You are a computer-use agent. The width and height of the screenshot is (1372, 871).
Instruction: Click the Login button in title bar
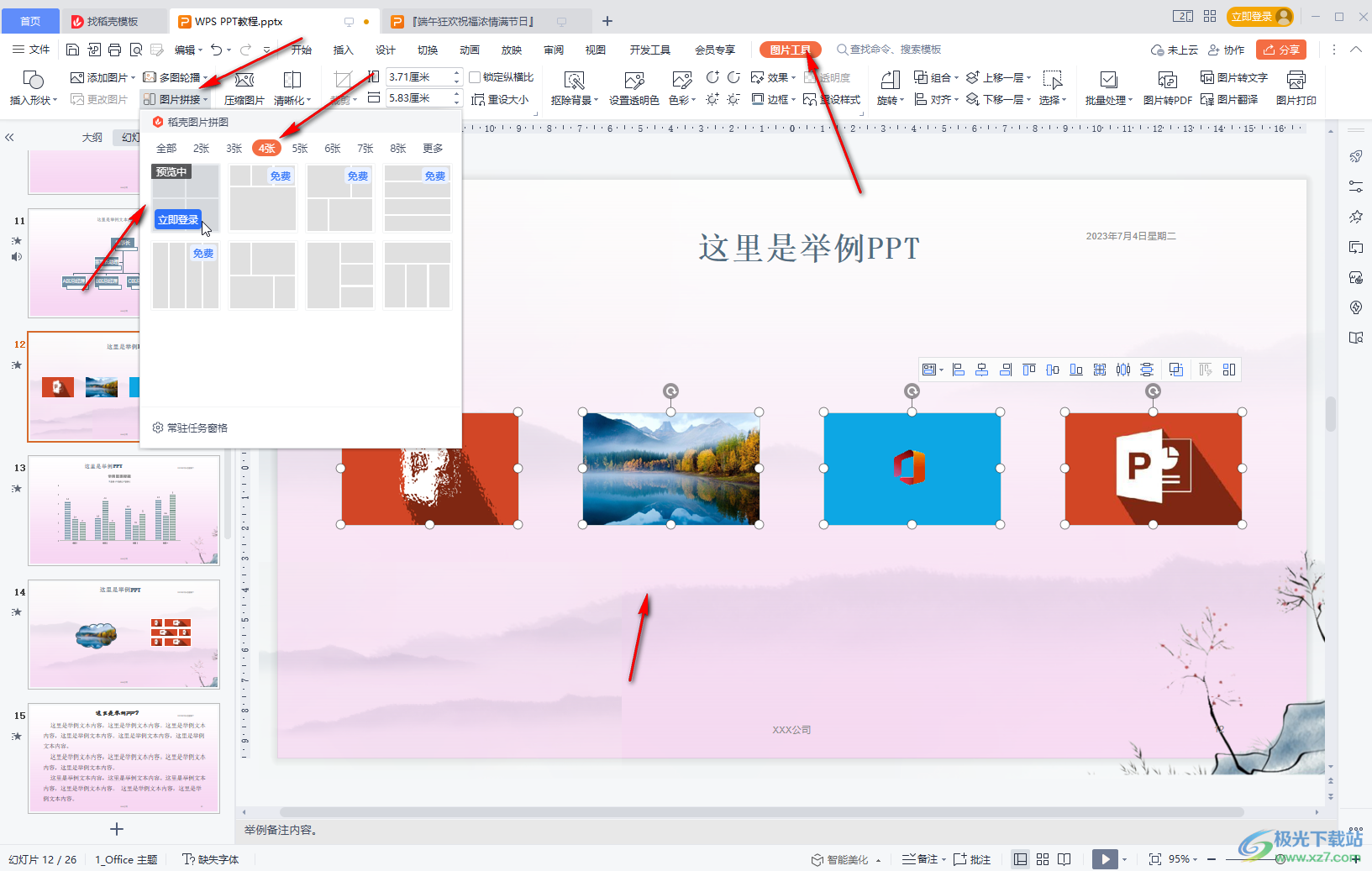tap(1259, 16)
